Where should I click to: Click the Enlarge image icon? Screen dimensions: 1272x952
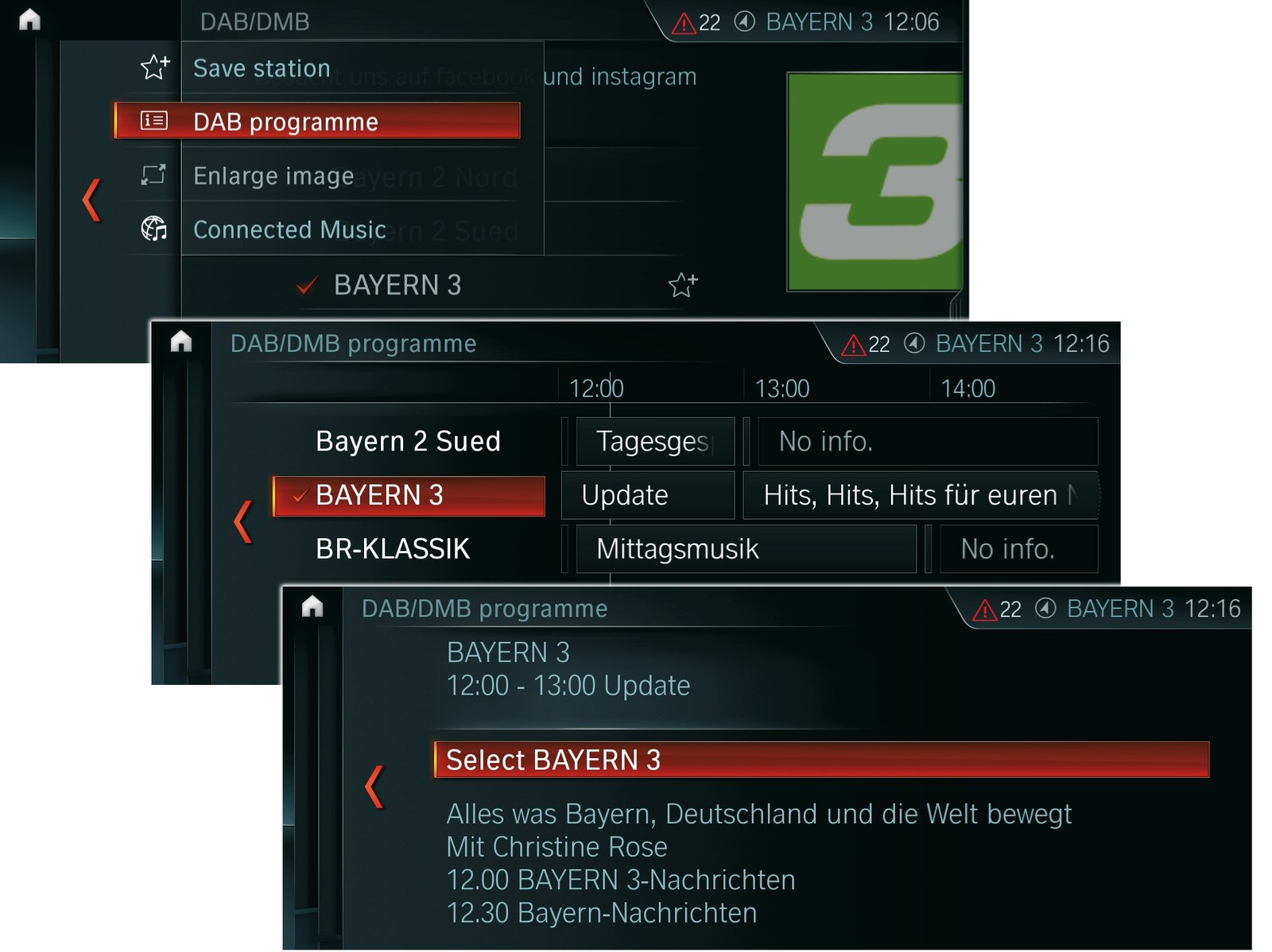point(153,174)
